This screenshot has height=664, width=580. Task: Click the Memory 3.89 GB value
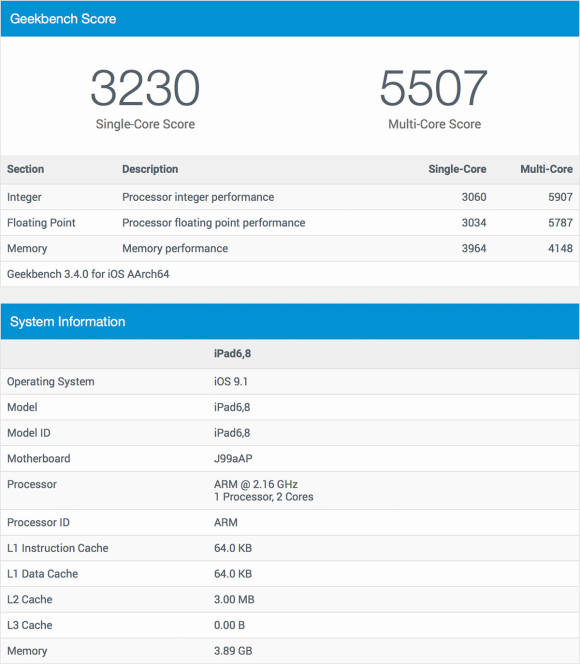click(233, 651)
